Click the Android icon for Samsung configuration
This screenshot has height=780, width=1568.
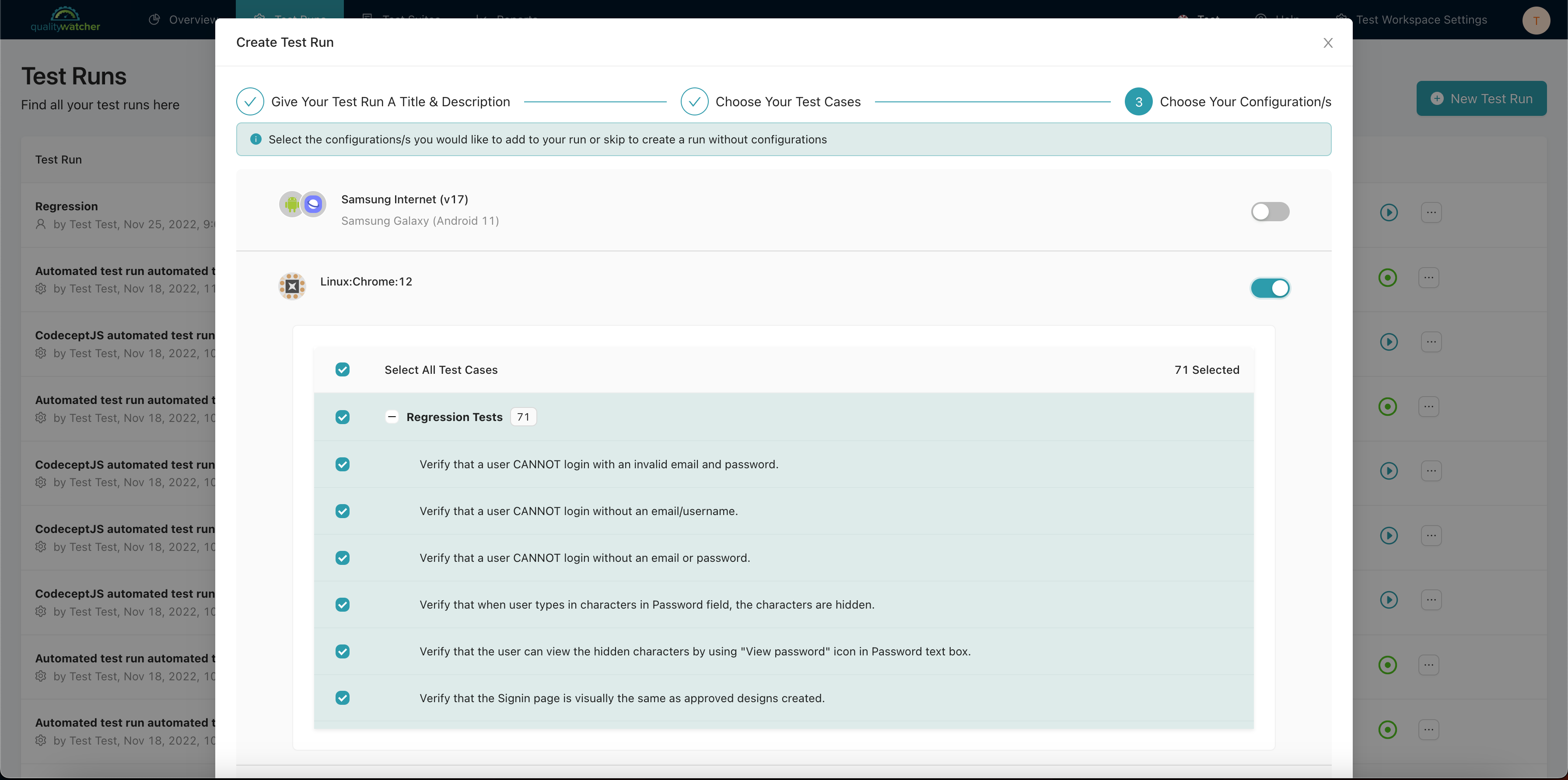pos(291,204)
